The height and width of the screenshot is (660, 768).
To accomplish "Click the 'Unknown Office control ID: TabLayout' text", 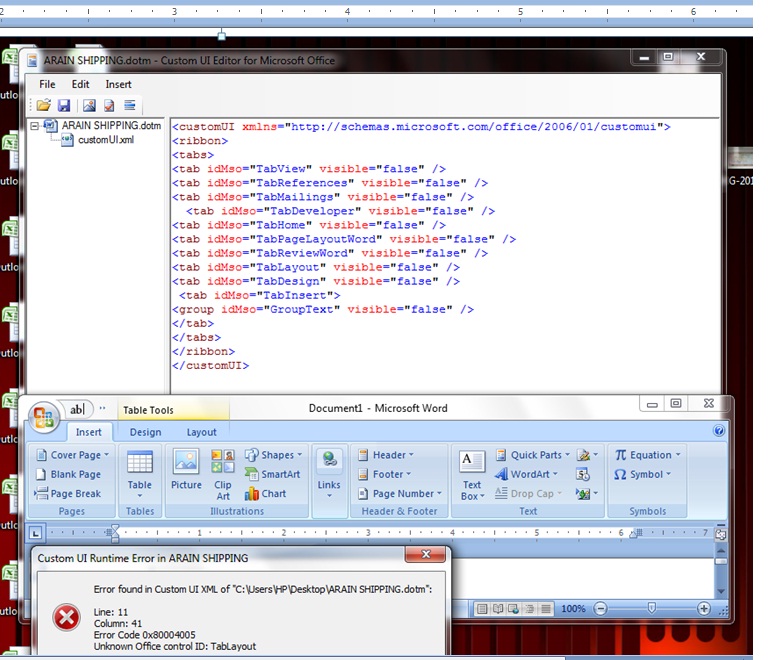I will pyautogui.click(x=175, y=646).
